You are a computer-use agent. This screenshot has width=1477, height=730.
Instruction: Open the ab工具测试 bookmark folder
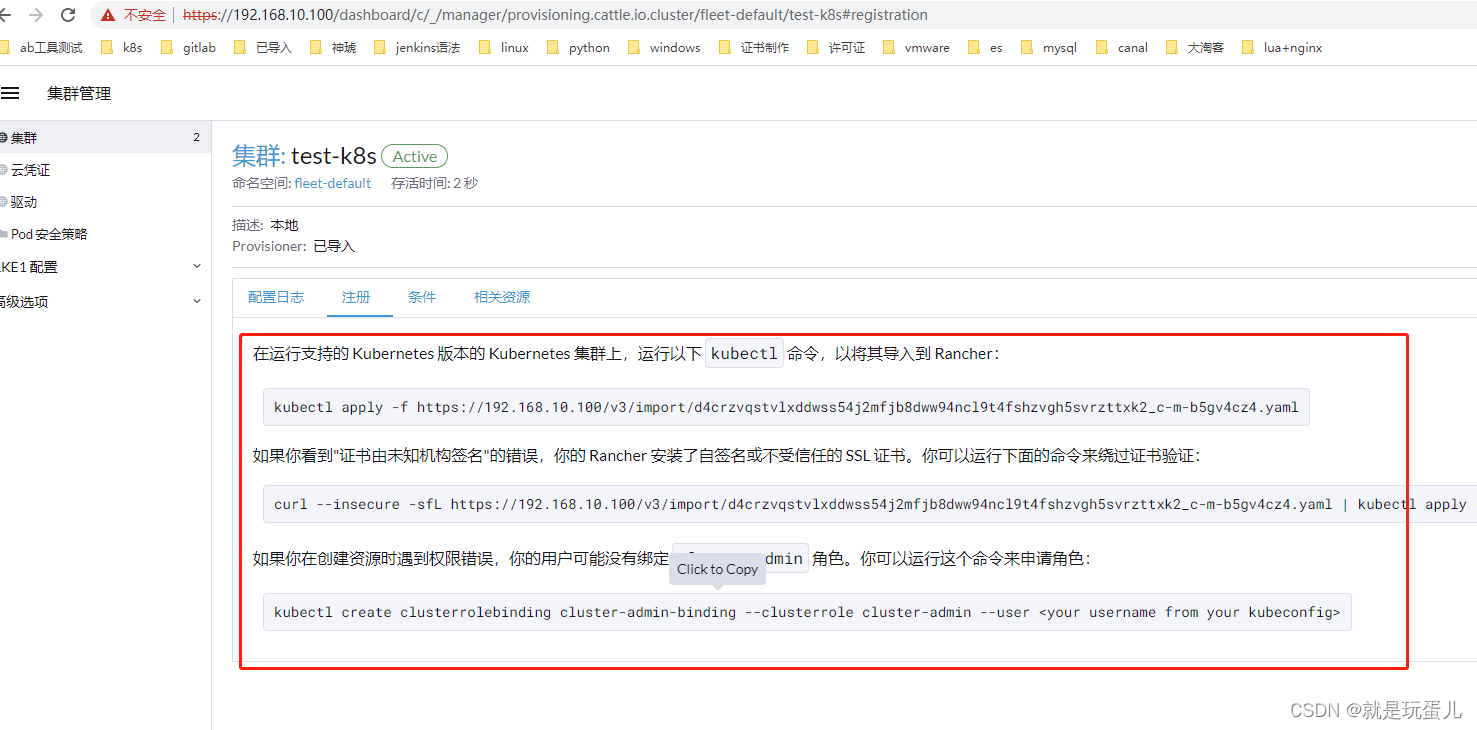point(41,47)
